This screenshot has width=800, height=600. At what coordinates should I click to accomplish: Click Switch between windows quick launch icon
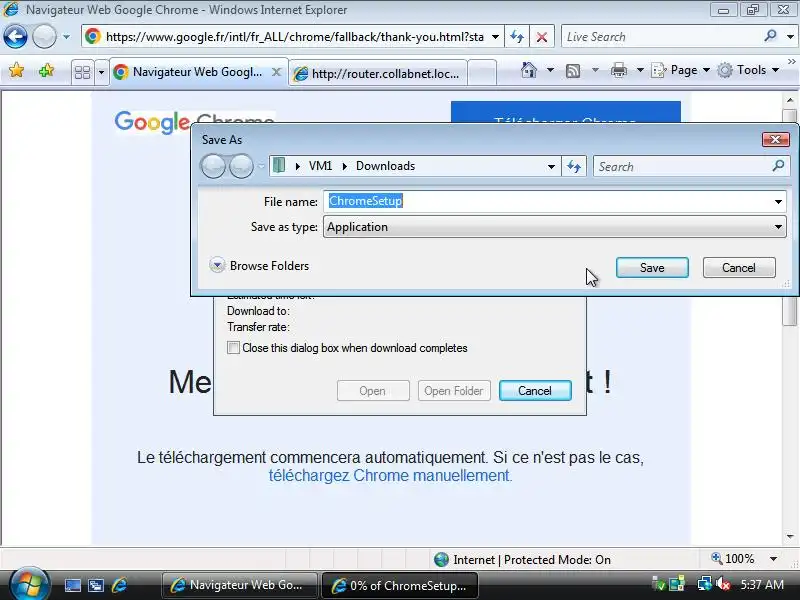coord(95,585)
